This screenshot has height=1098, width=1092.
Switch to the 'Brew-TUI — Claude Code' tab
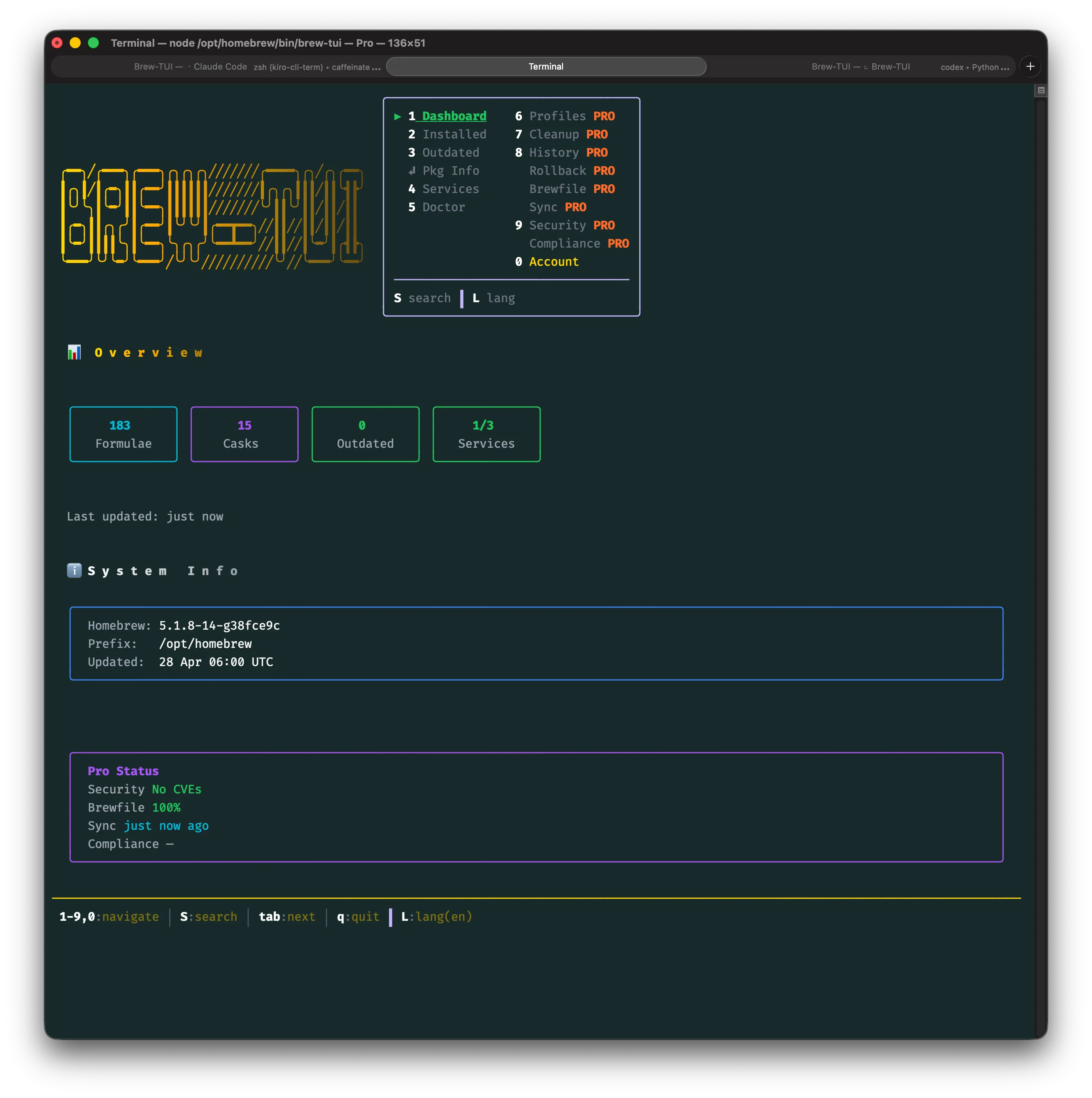pos(190,66)
